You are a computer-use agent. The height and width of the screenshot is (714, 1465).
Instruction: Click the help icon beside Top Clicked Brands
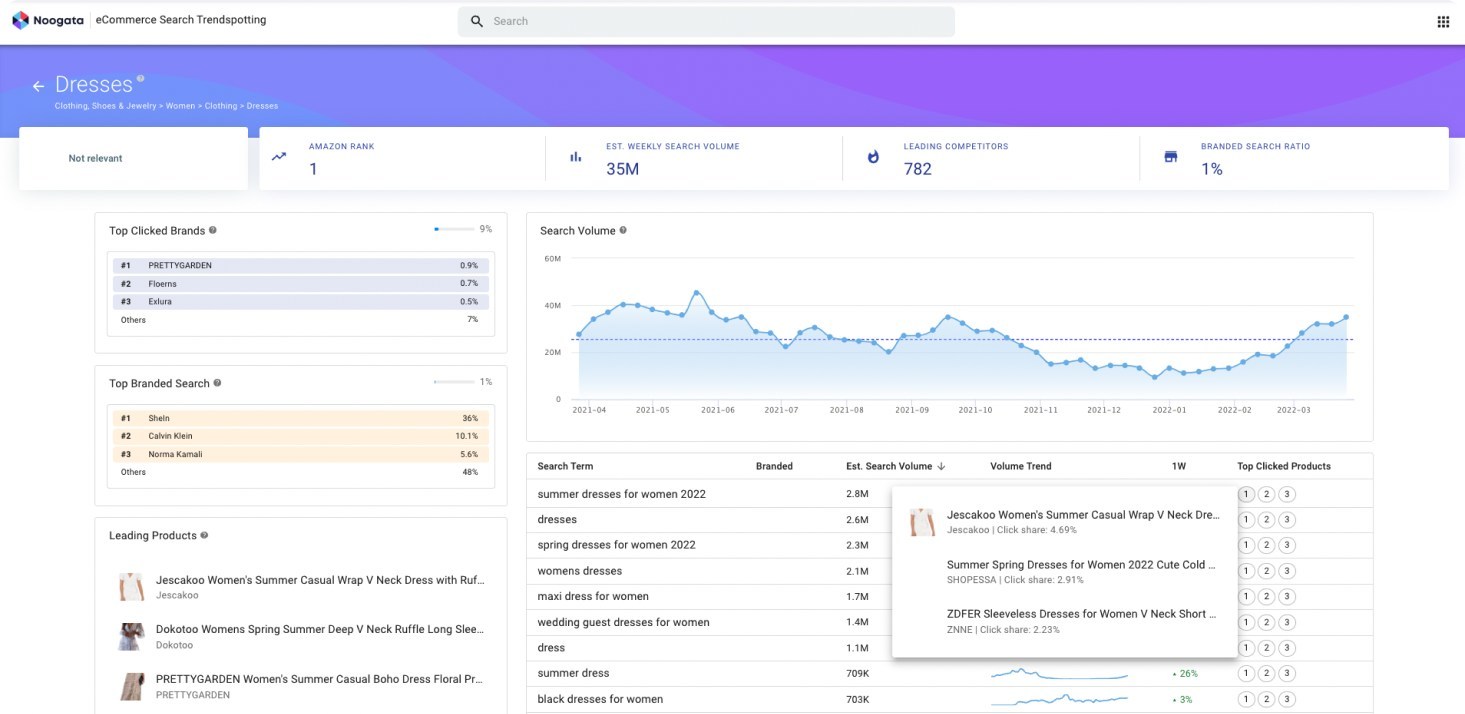click(213, 231)
